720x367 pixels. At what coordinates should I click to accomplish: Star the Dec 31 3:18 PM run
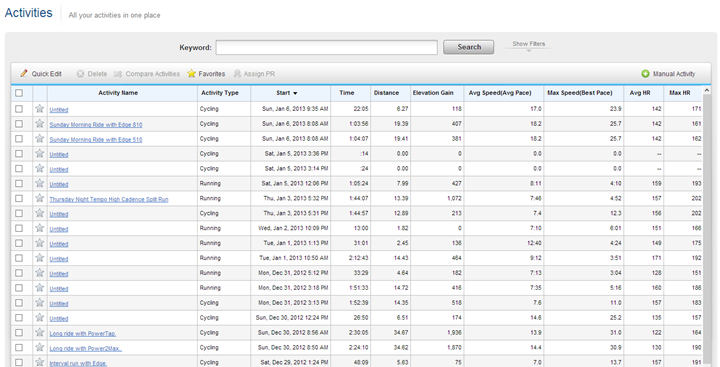39,288
